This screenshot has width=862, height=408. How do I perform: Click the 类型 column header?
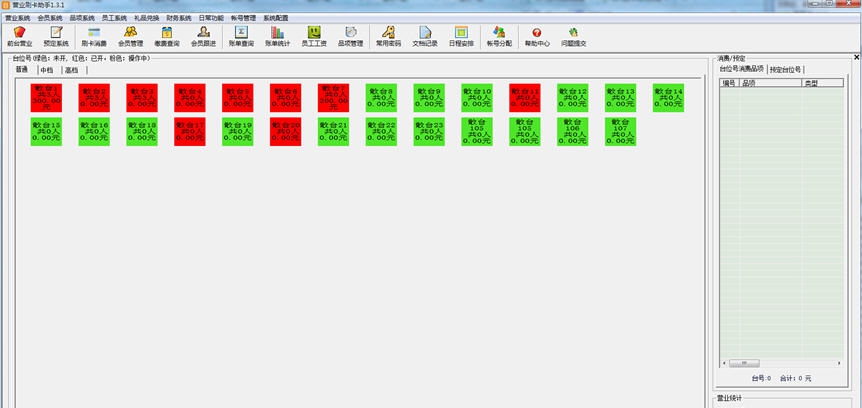coord(822,83)
